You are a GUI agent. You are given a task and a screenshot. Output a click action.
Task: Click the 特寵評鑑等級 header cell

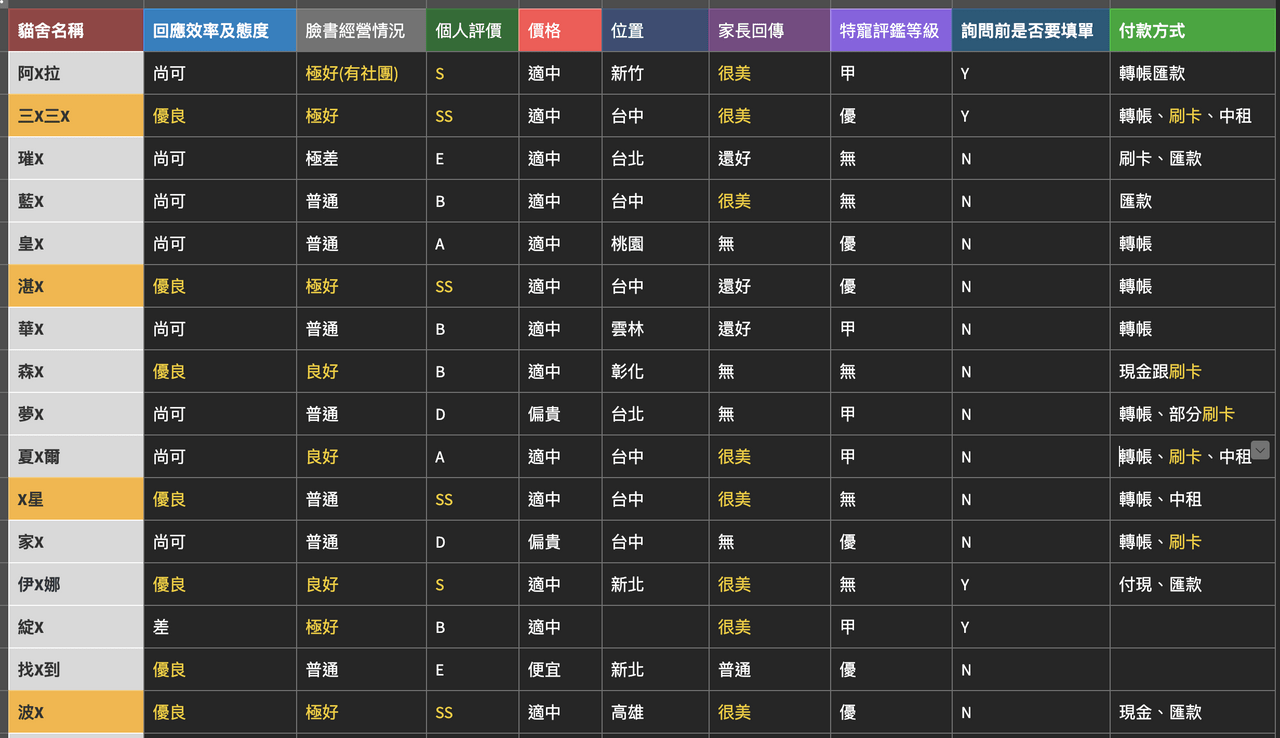point(891,30)
